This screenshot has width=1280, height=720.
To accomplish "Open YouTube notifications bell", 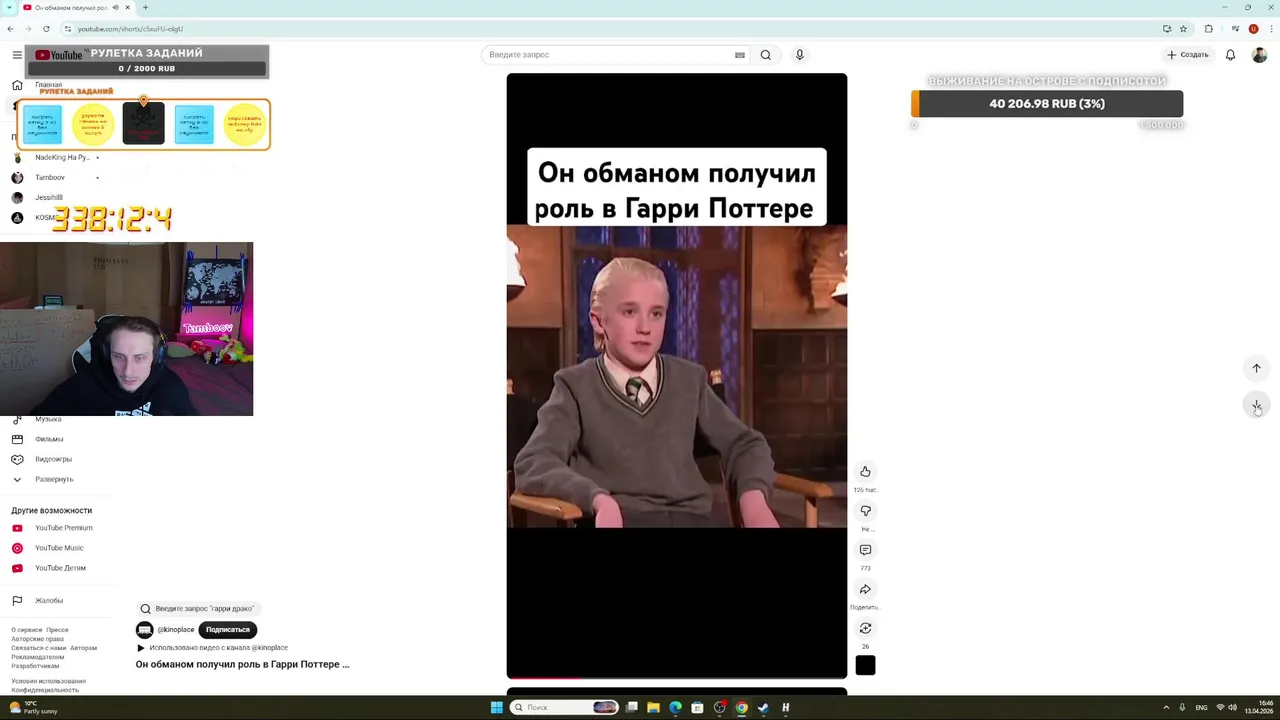I will tap(1230, 55).
